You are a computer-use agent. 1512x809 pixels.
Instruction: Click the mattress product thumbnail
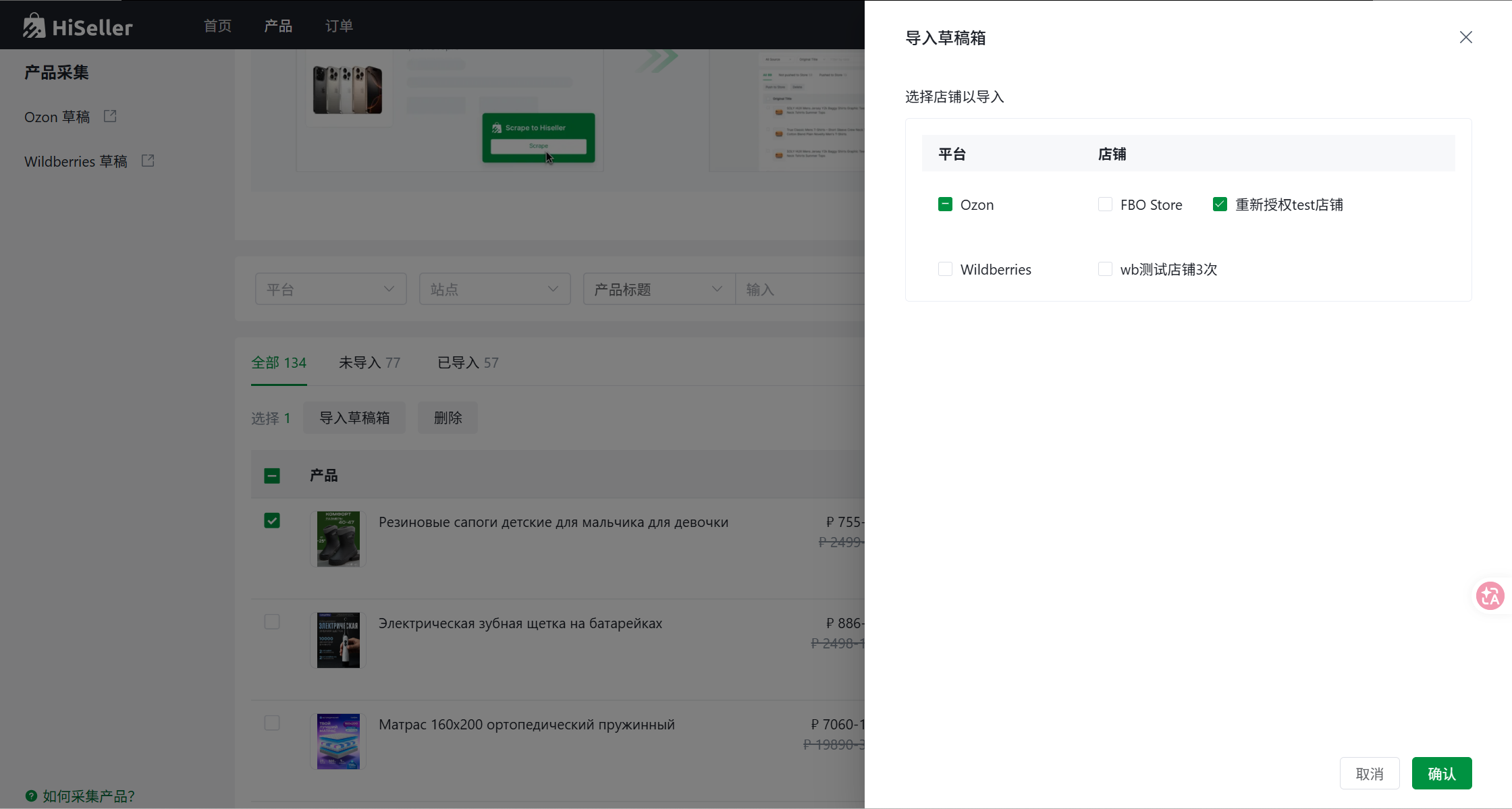(x=338, y=741)
